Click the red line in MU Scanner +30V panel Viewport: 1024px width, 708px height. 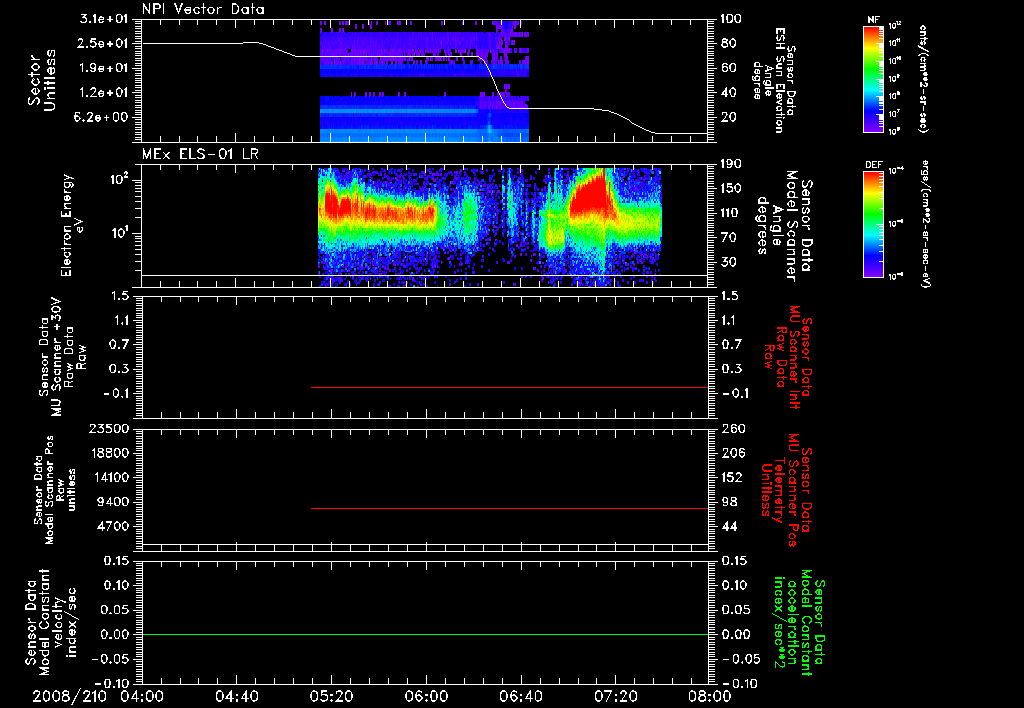click(x=509, y=387)
